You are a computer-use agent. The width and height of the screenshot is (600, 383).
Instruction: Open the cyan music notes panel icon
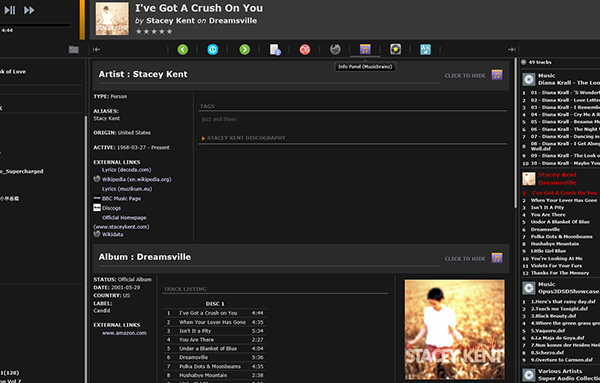point(426,49)
